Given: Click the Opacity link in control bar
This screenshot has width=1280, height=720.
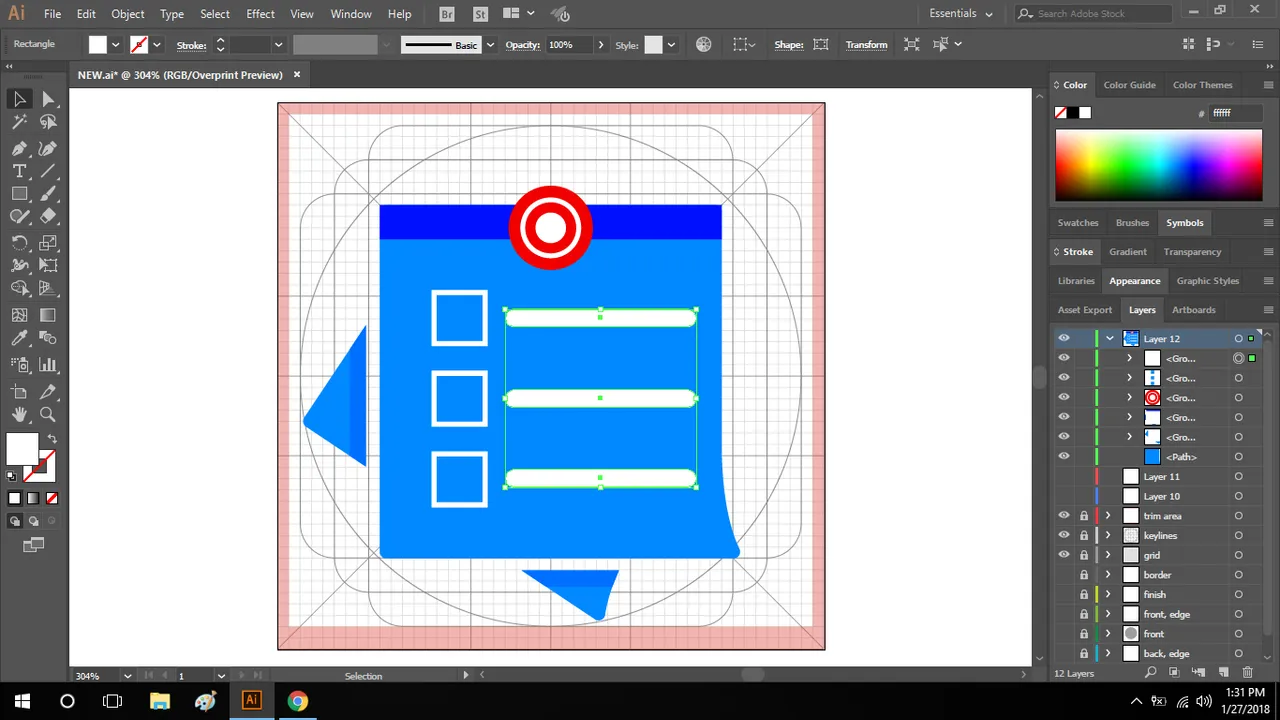Looking at the screenshot, I should 522,44.
